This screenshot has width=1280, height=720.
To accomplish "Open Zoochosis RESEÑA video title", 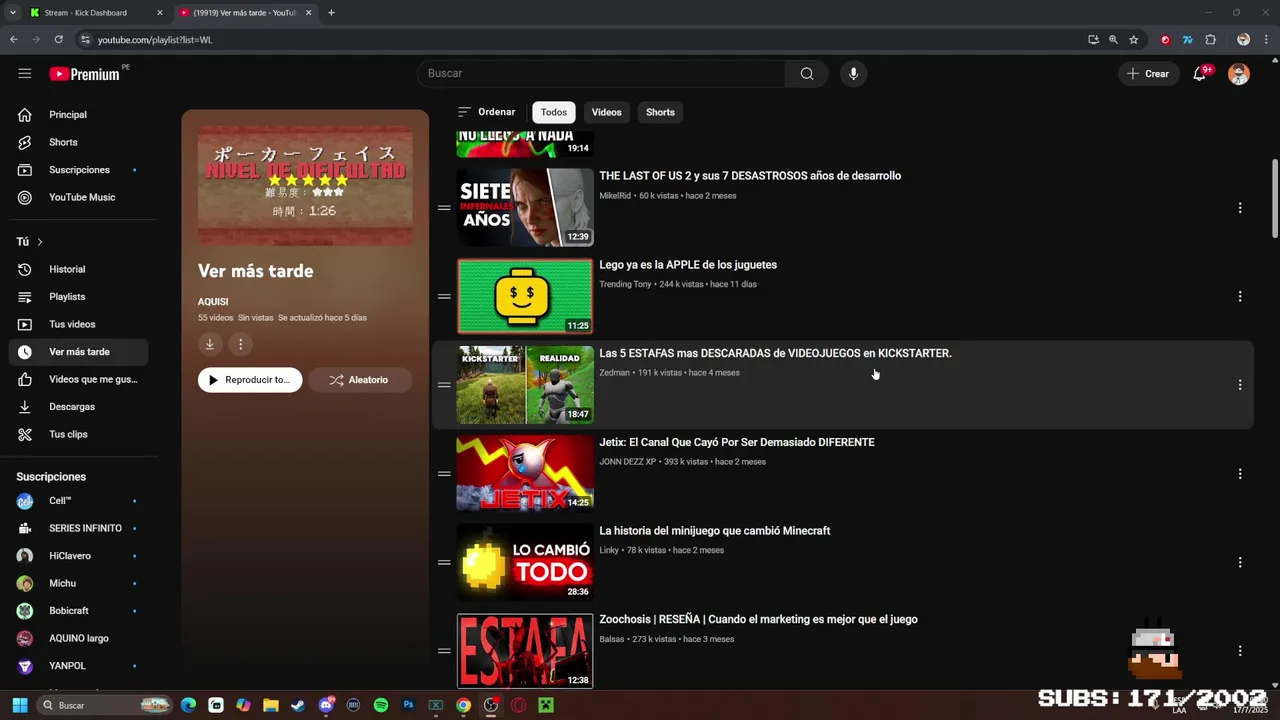I will (758, 620).
